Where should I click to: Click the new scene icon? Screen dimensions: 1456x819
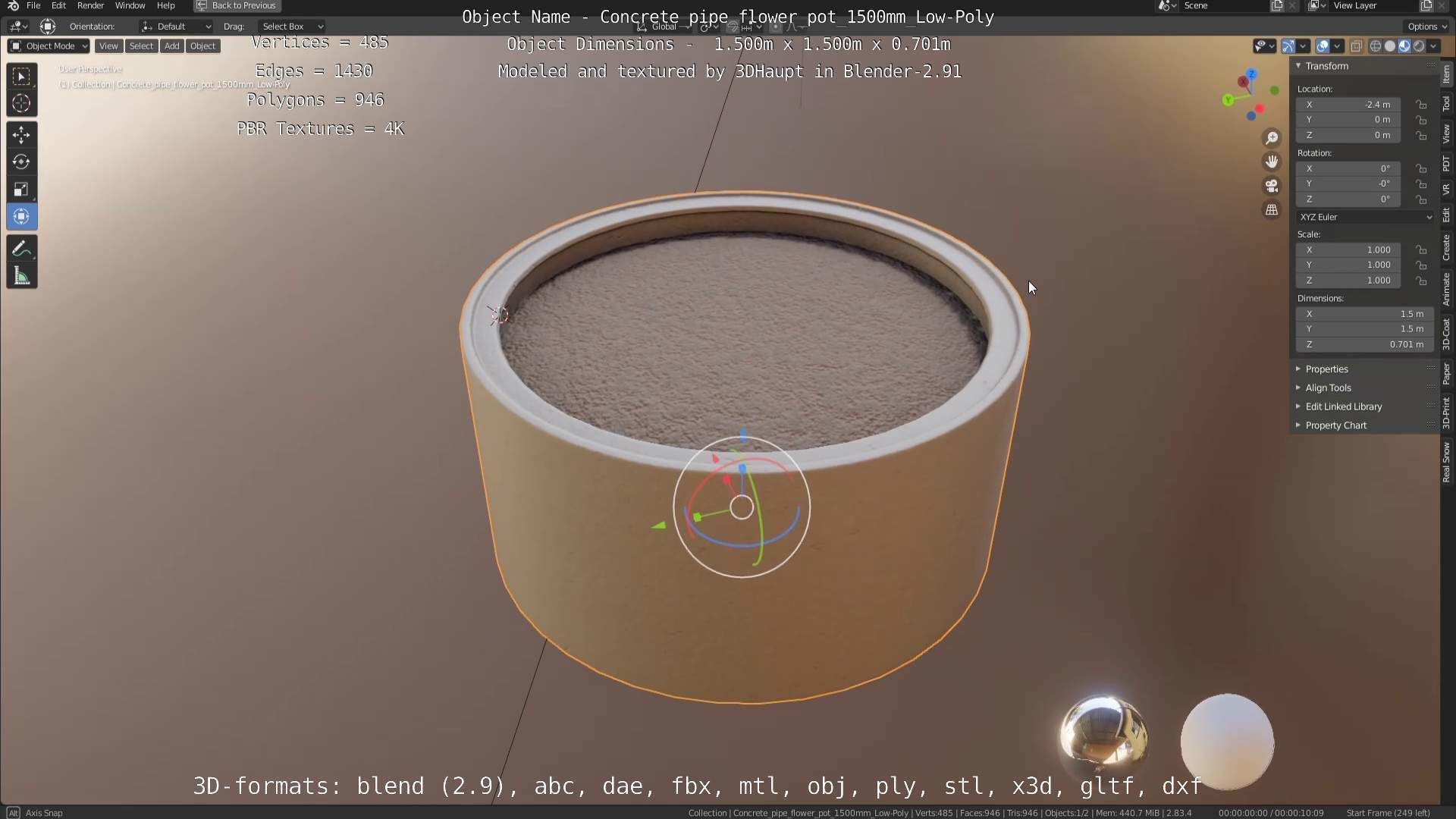1277,5
